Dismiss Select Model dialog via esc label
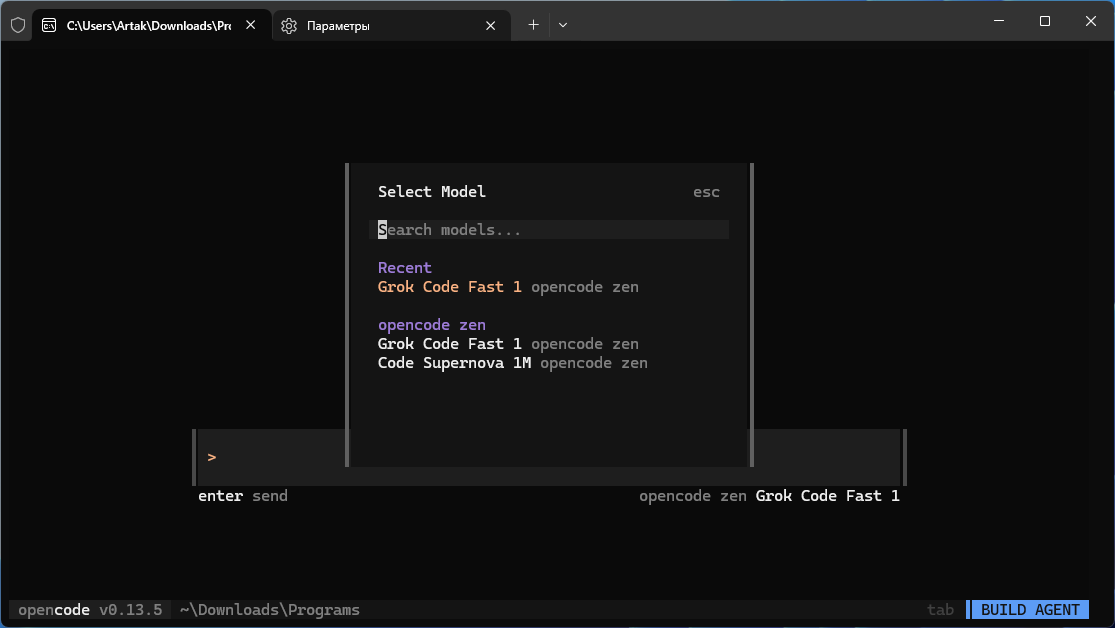 (x=706, y=192)
